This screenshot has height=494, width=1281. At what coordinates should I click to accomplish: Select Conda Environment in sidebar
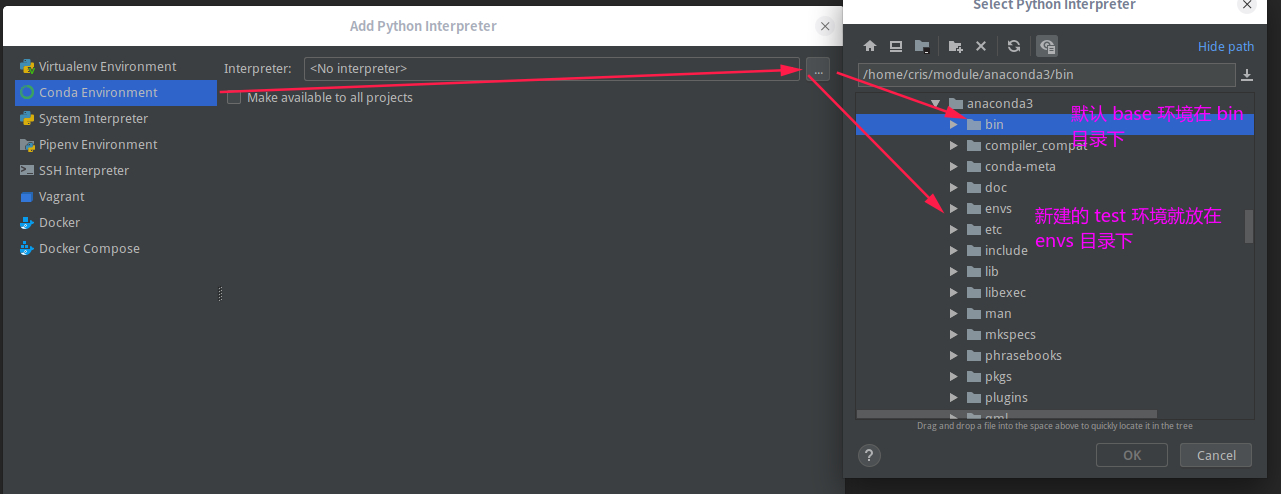(x=116, y=93)
